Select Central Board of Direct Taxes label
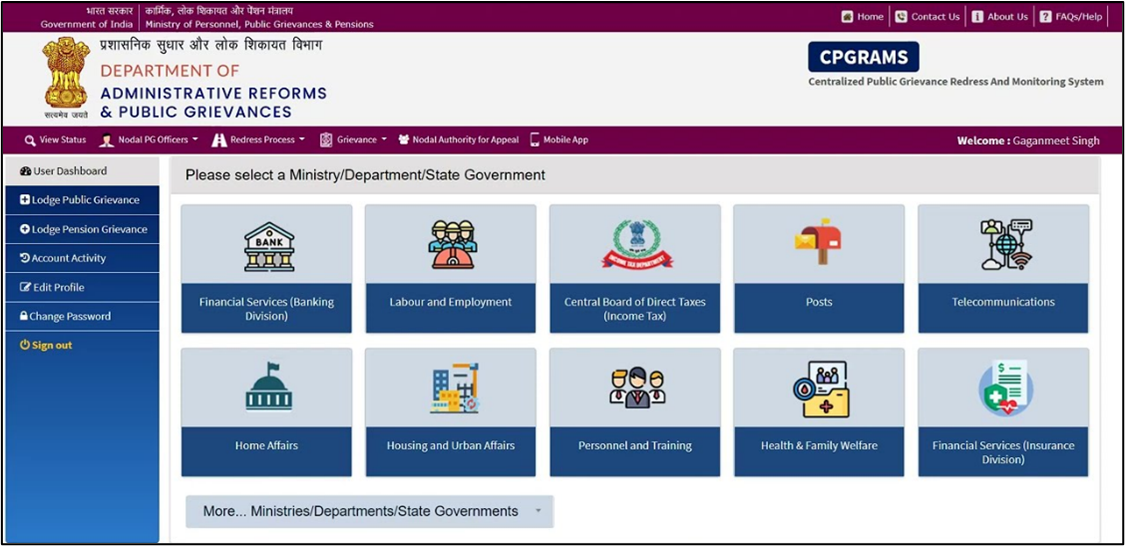 tap(635, 309)
